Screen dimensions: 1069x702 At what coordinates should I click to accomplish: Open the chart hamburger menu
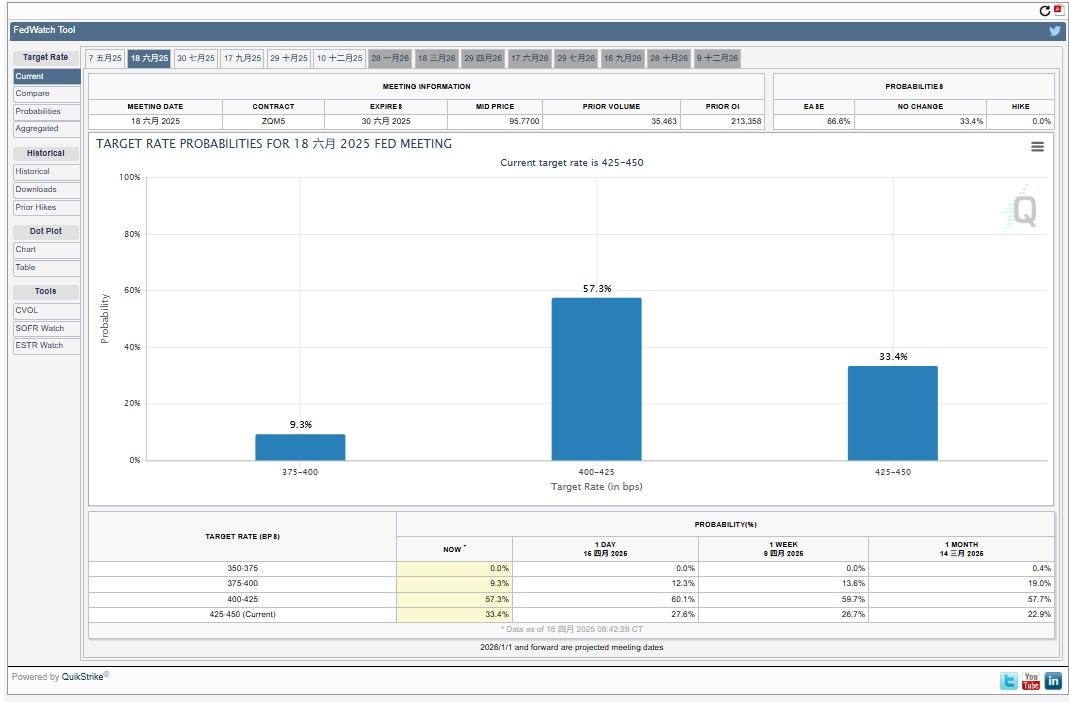pos(1037,147)
